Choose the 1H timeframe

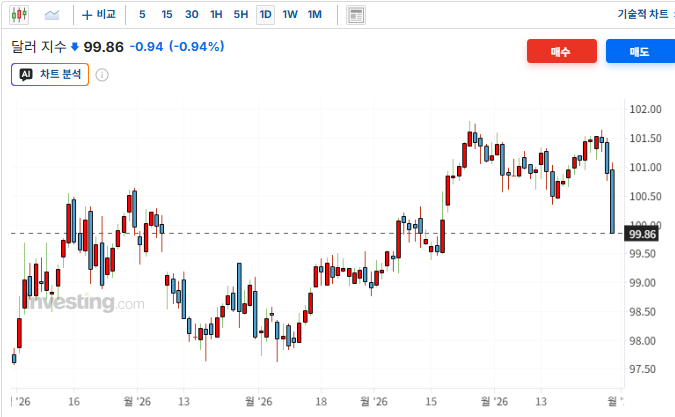click(x=216, y=15)
